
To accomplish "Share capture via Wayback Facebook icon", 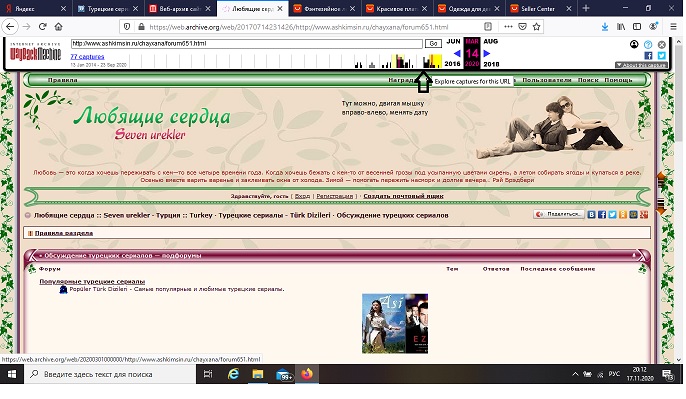I will pyautogui.click(x=648, y=56).
